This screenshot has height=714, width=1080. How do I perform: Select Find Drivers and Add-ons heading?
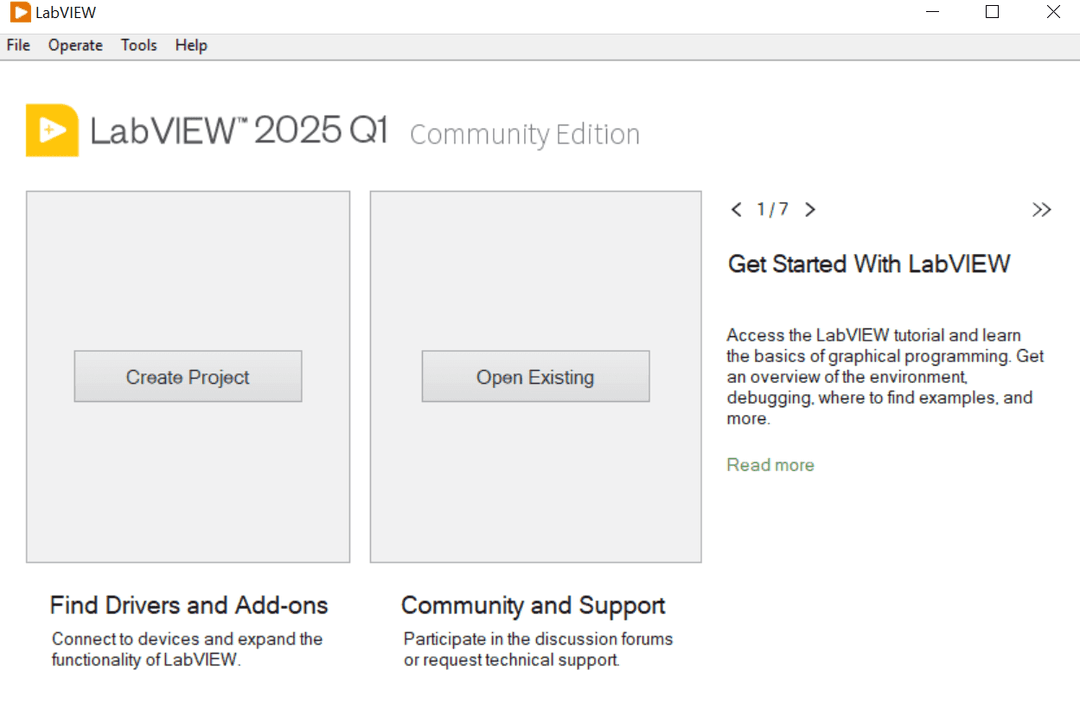click(x=189, y=605)
